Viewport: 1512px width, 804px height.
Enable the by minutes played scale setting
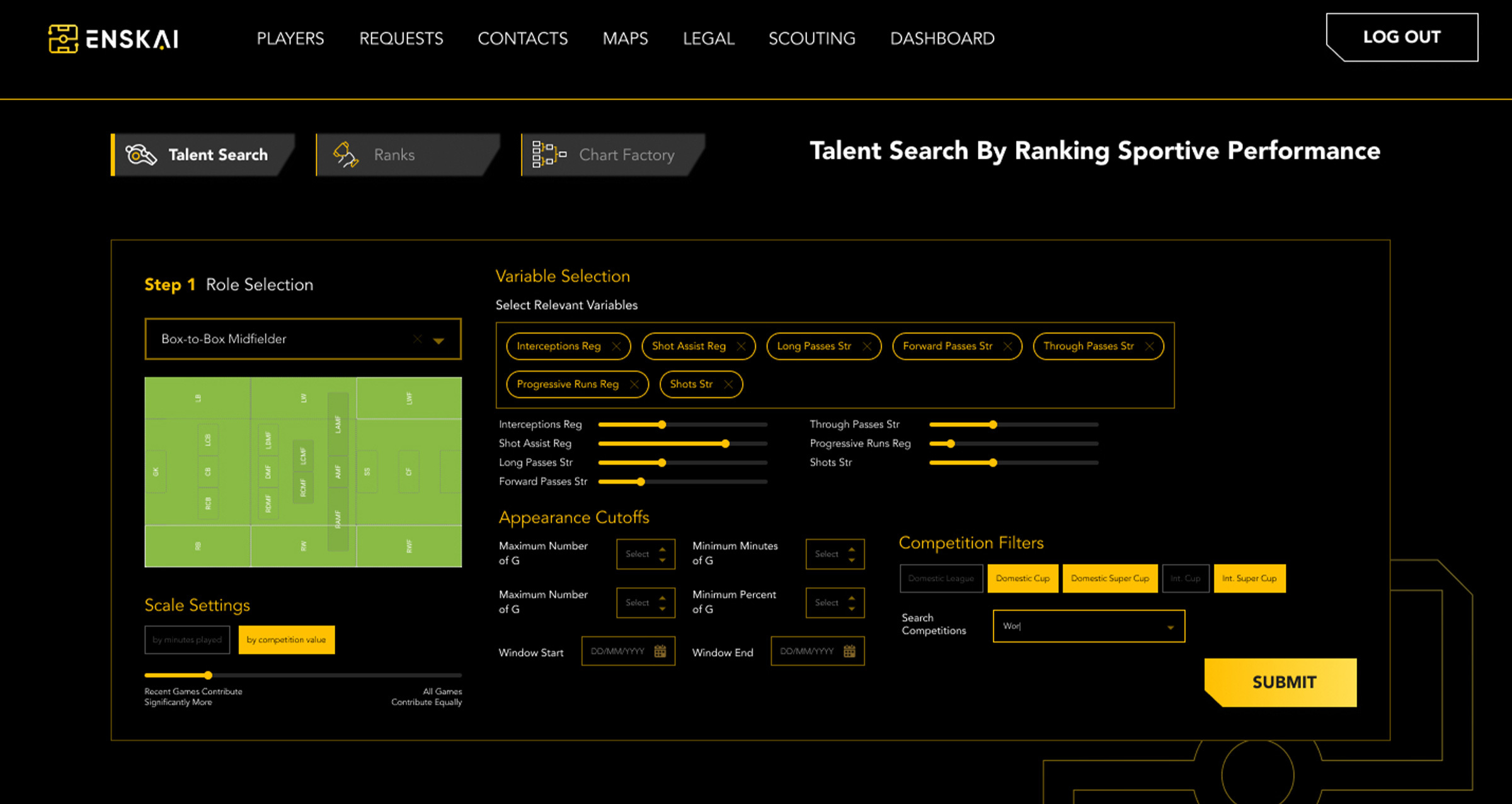[x=187, y=640]
